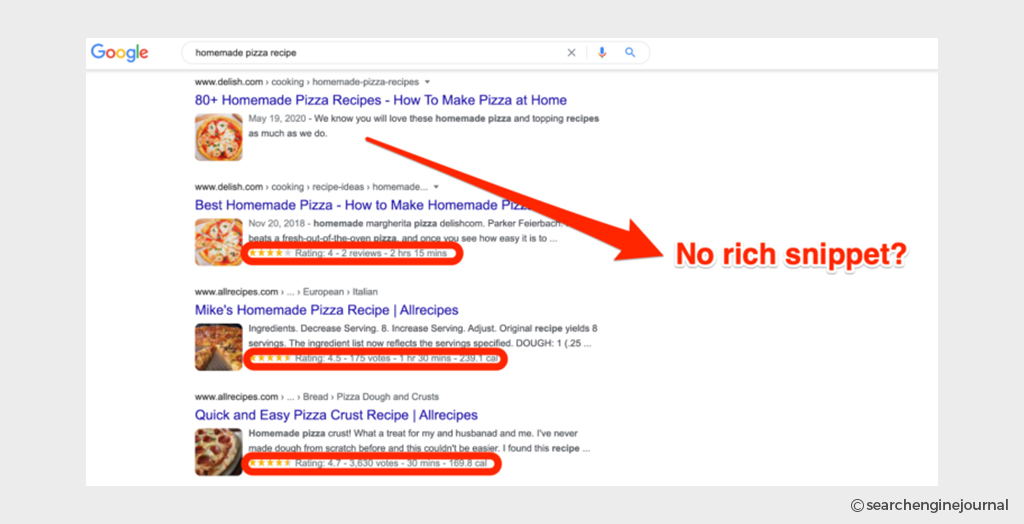
Task: Click the rating text Rating: 4.7 - 3,630 votes
Action: click(x=347, y=463)
